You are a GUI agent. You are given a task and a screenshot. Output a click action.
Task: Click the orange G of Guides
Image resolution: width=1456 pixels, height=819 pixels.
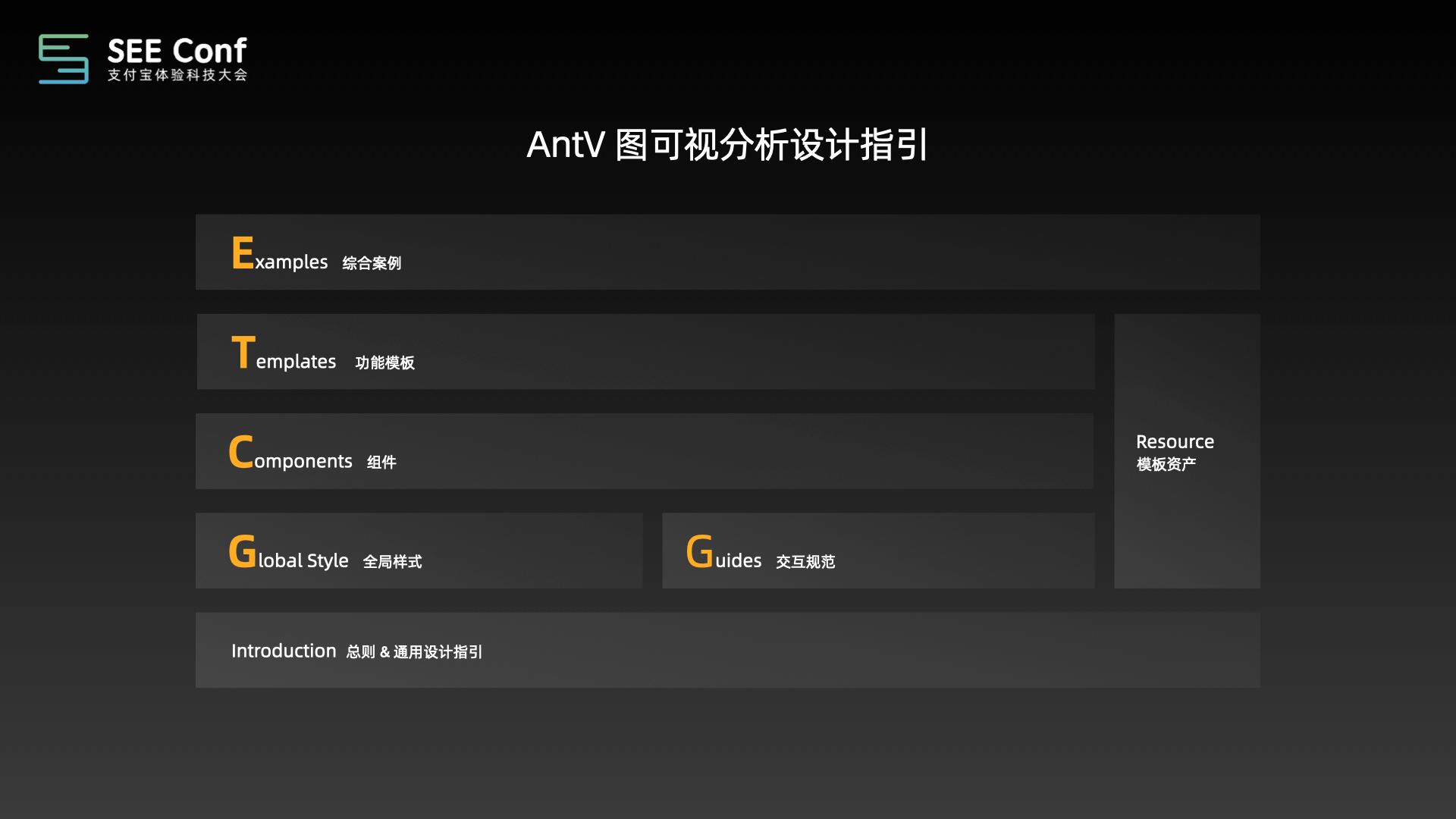coord(700,551)
